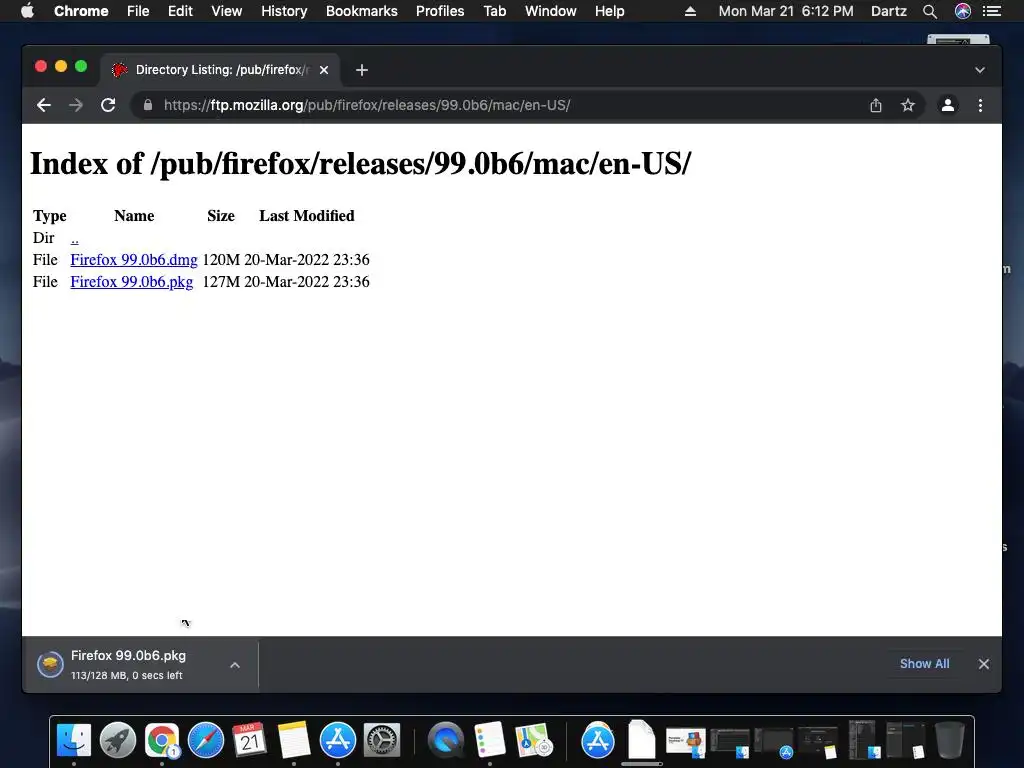Click the eject icon in menu bar
The height and width of the screenshot is (768, 1024).
pos(690,11)
